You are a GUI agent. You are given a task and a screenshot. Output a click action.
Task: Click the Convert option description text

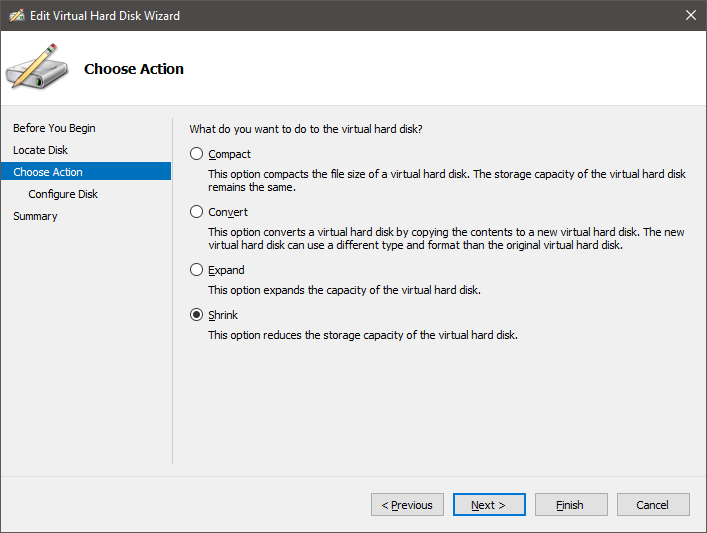click(x=446, y=239)
